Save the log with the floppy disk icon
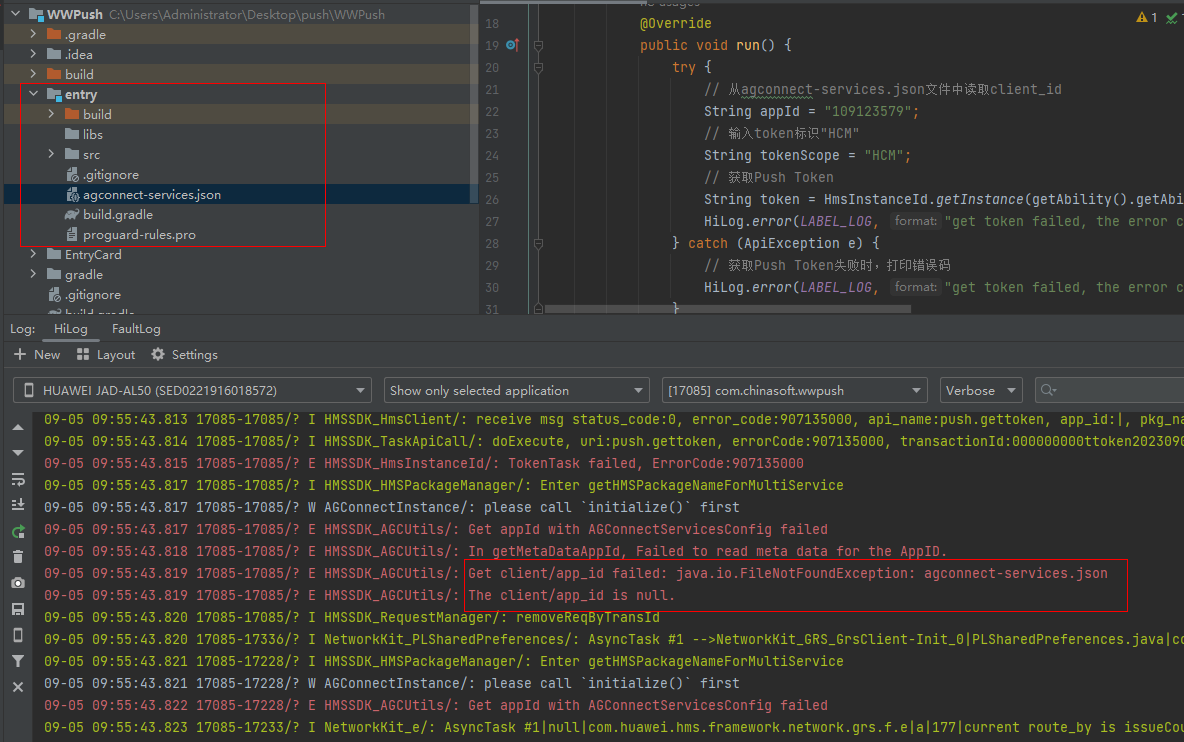The image size is (1184, 742). (x=18, y=609)
